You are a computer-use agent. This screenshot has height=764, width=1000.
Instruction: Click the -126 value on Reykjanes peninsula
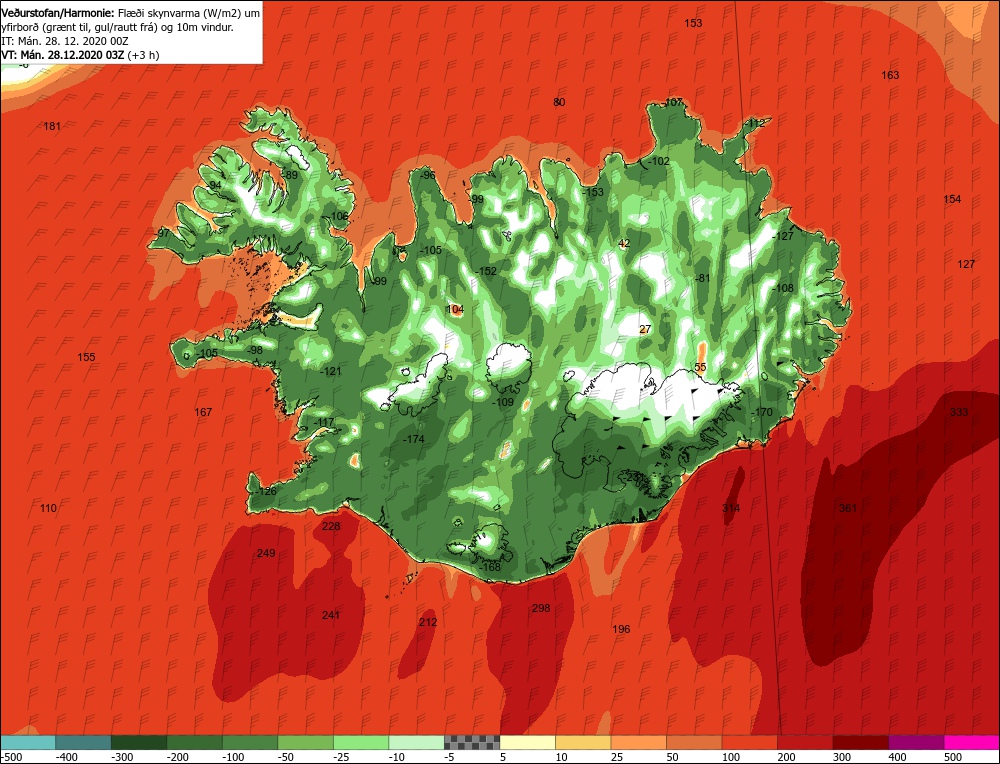[266, 492]
